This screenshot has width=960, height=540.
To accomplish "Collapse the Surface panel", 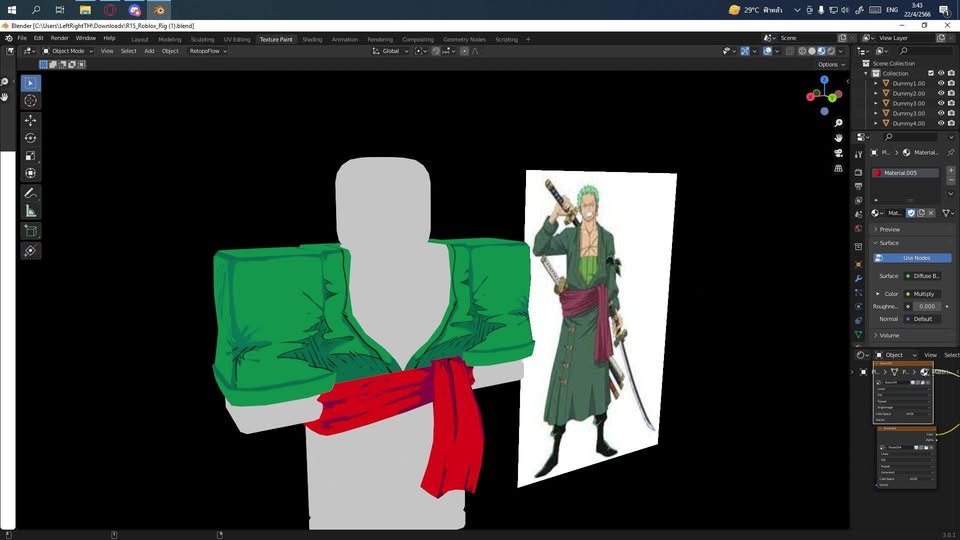I will 889,243.
